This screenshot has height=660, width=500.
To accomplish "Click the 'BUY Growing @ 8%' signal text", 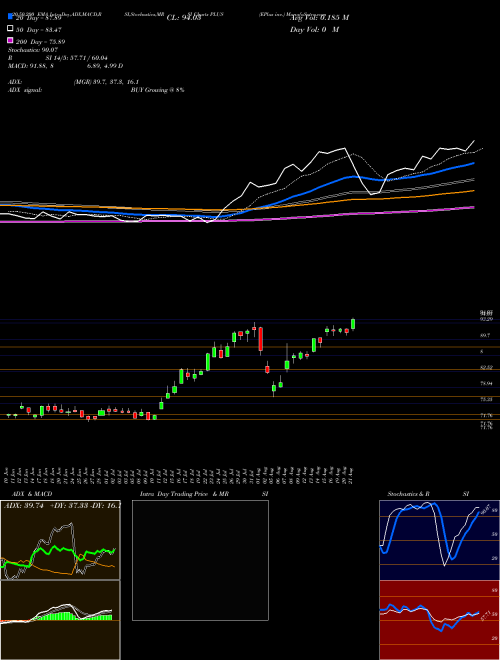I will [157, 90].
